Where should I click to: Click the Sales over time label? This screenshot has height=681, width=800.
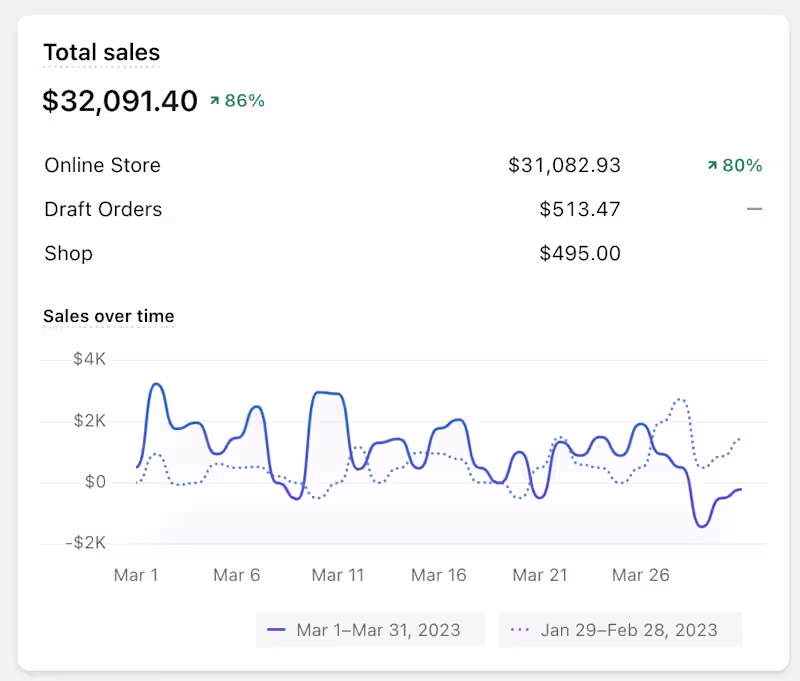coord(109,317)
